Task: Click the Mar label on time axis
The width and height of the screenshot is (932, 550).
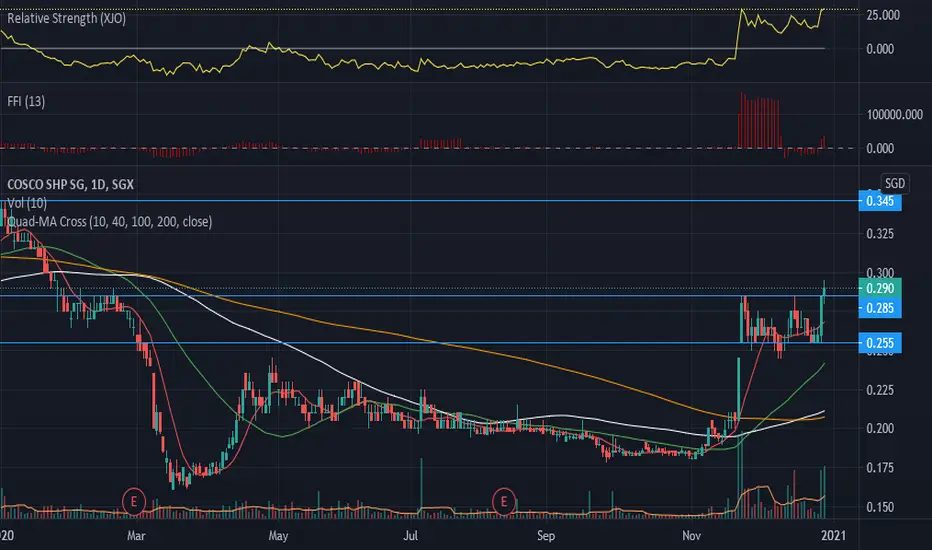Action: [x=136, y=536]
